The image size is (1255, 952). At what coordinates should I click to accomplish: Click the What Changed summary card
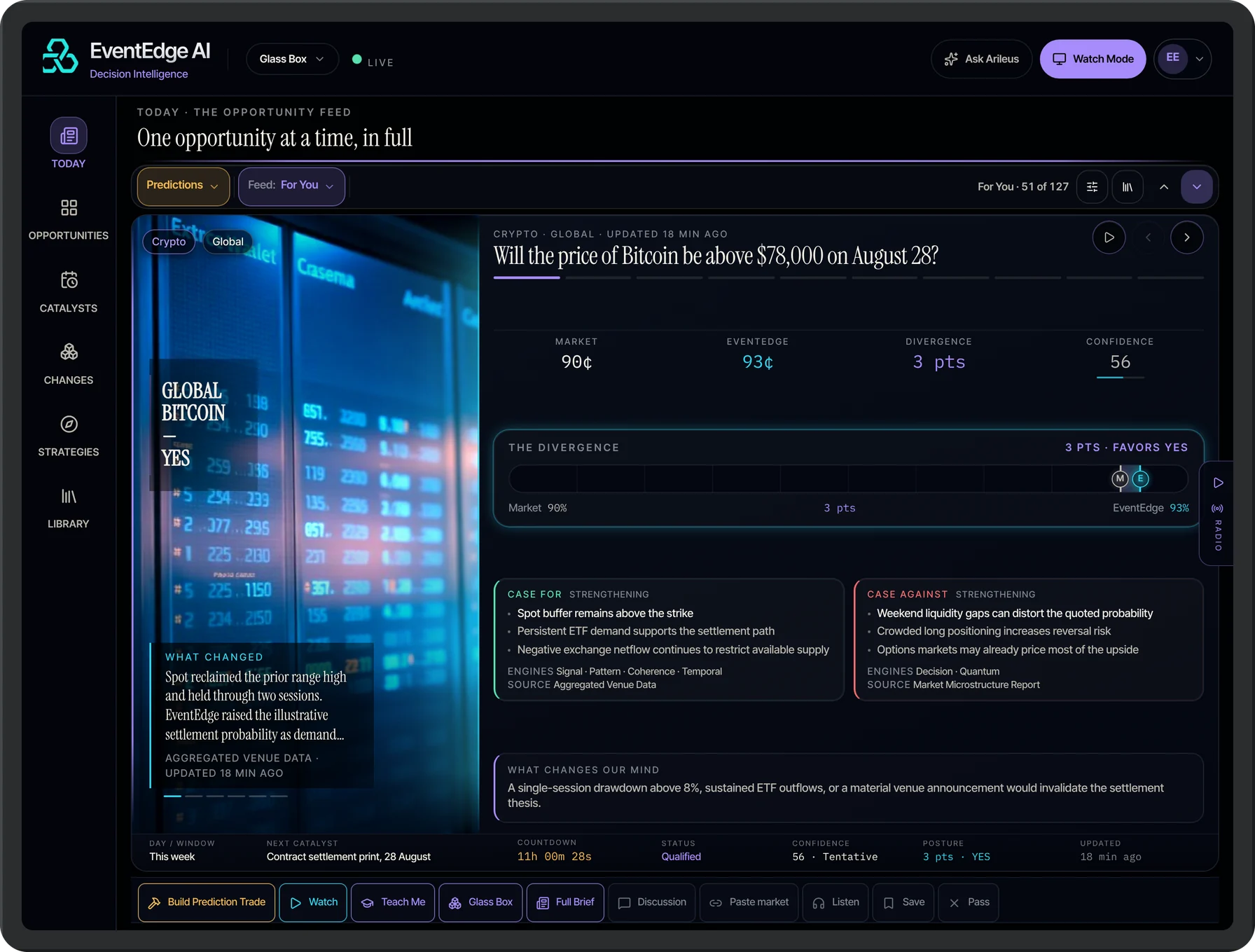point(262,715)
